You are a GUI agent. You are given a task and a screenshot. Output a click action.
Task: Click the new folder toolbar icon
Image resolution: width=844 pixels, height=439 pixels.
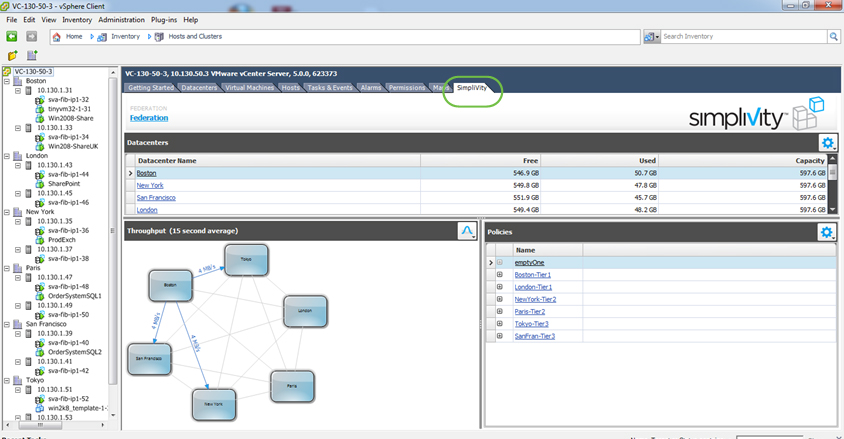tap(13, 56)
